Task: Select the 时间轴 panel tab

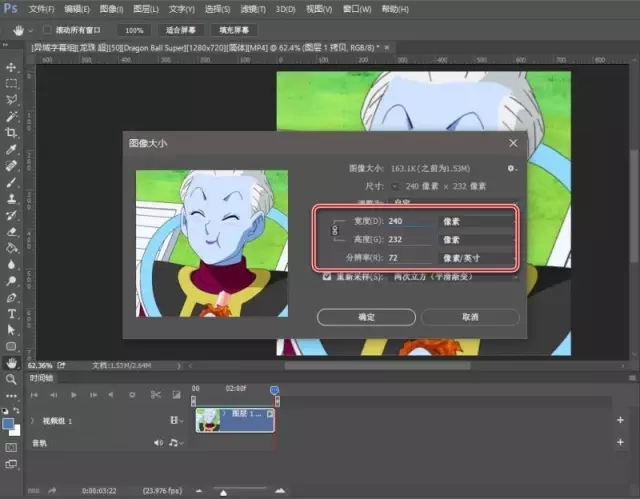Action: point(41,378)
